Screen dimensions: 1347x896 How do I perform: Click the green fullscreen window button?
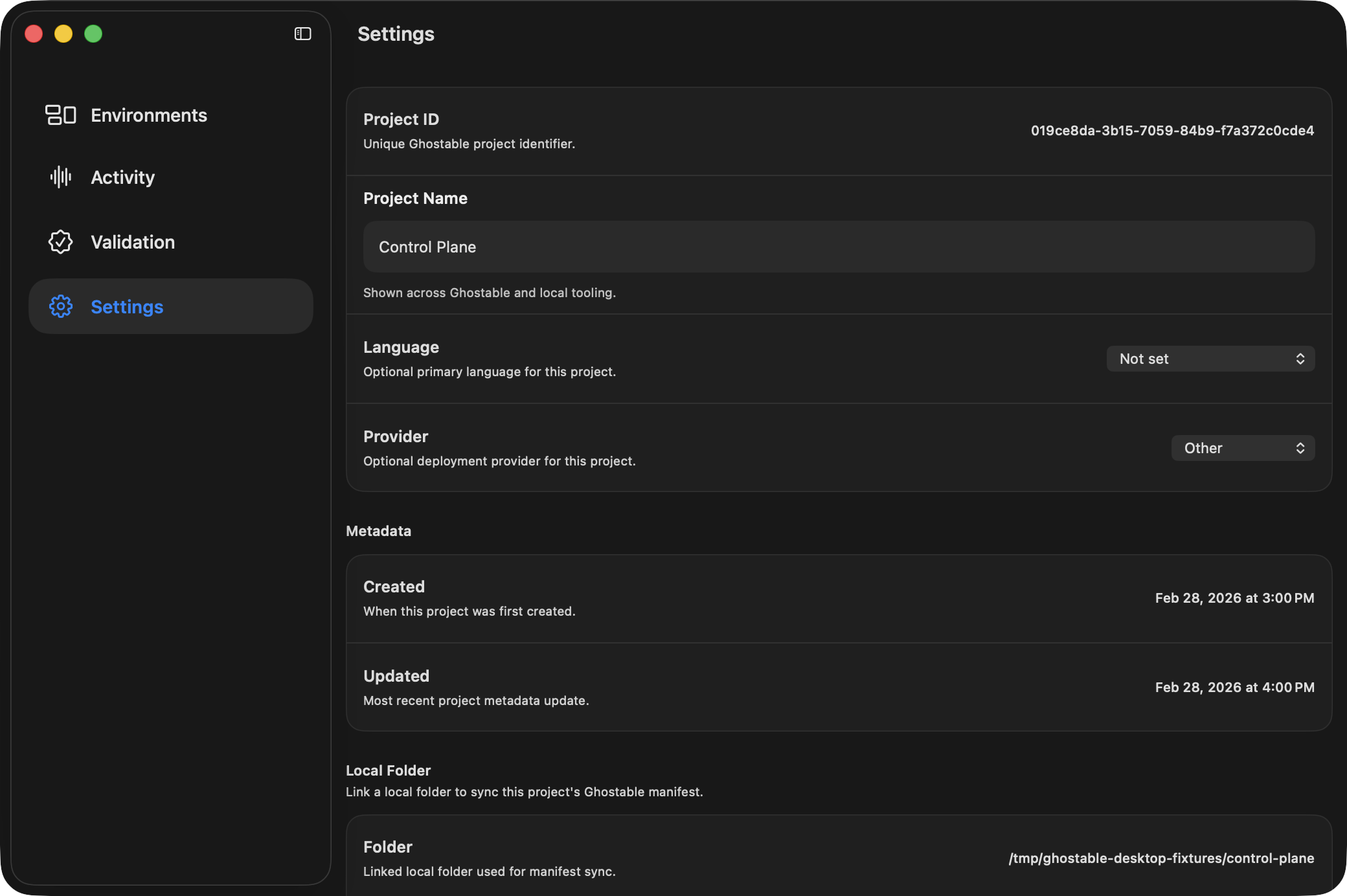tap(93, 34)
